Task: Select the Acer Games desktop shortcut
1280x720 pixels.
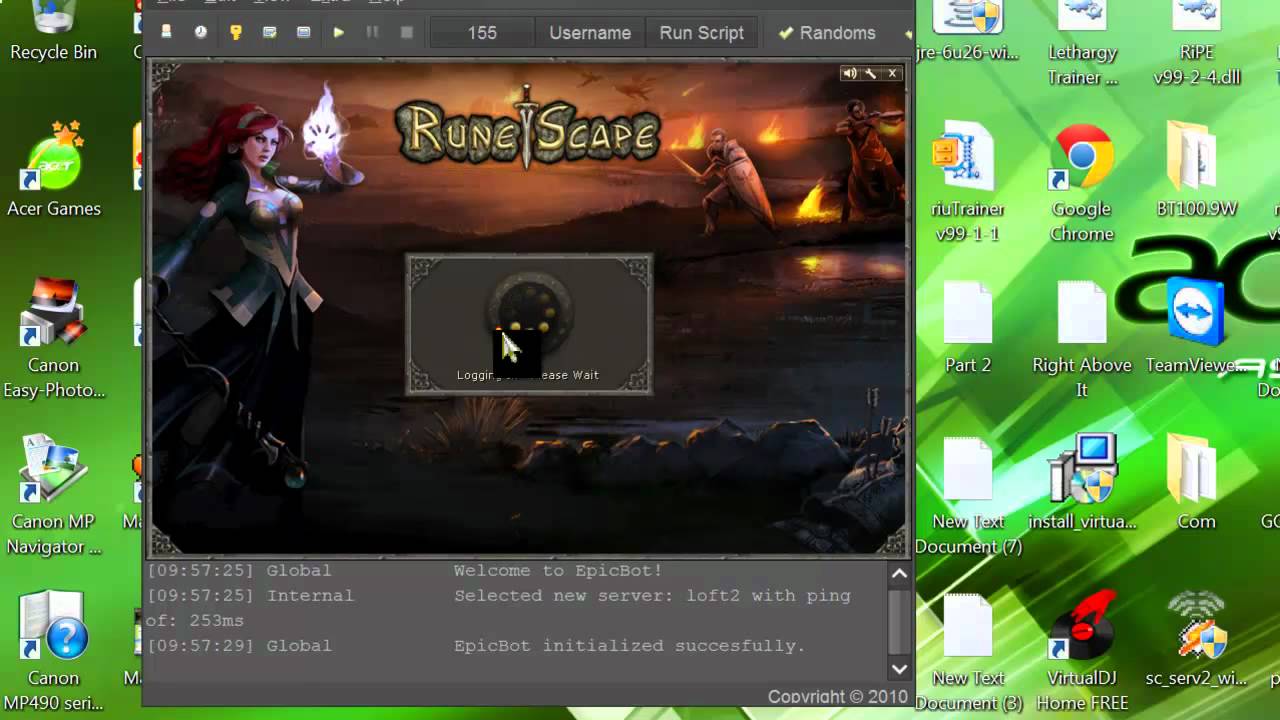Action: coord(54,170)
